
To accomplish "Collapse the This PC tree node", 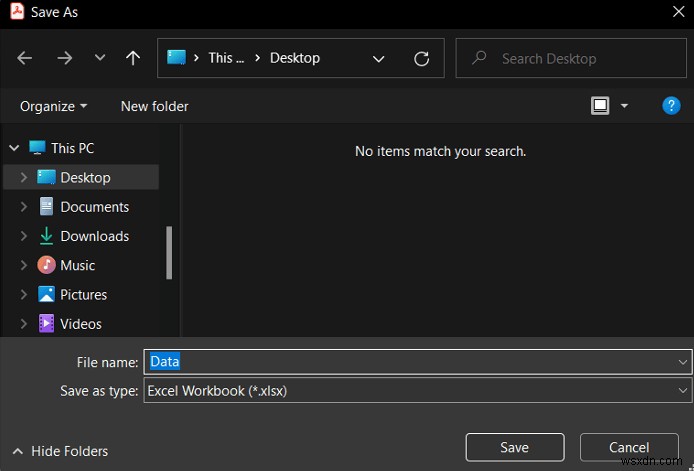I will (14, 148).
